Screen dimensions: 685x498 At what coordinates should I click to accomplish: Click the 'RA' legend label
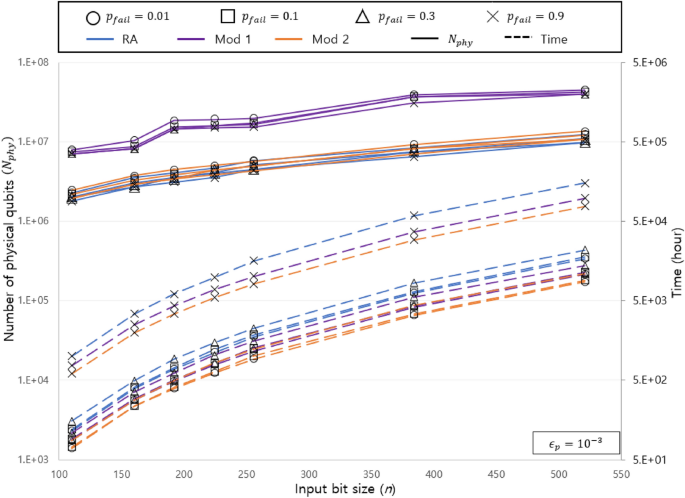point(130,39)
